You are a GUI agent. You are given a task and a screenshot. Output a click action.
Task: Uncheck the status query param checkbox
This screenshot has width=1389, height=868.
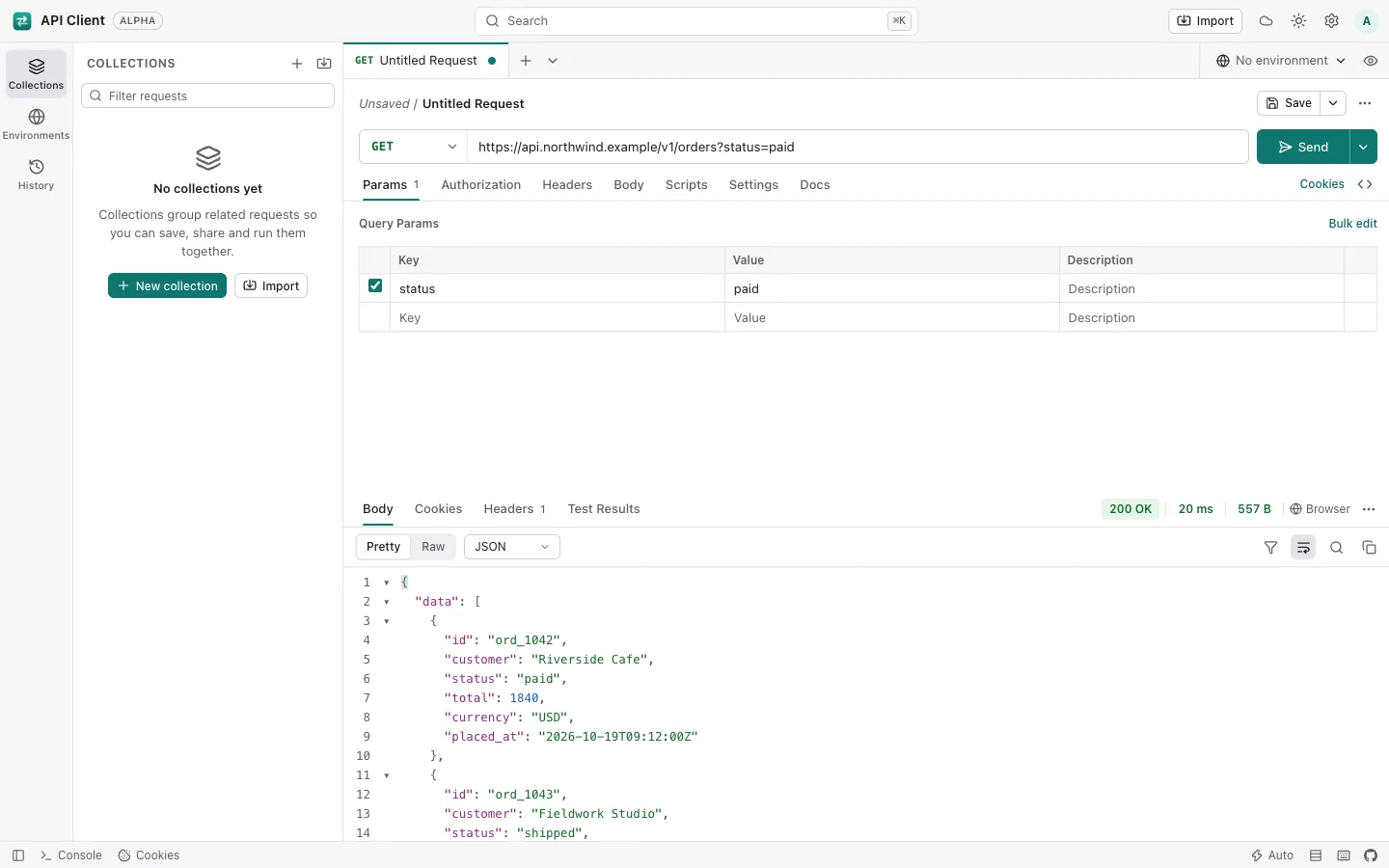tap(375, 286)
